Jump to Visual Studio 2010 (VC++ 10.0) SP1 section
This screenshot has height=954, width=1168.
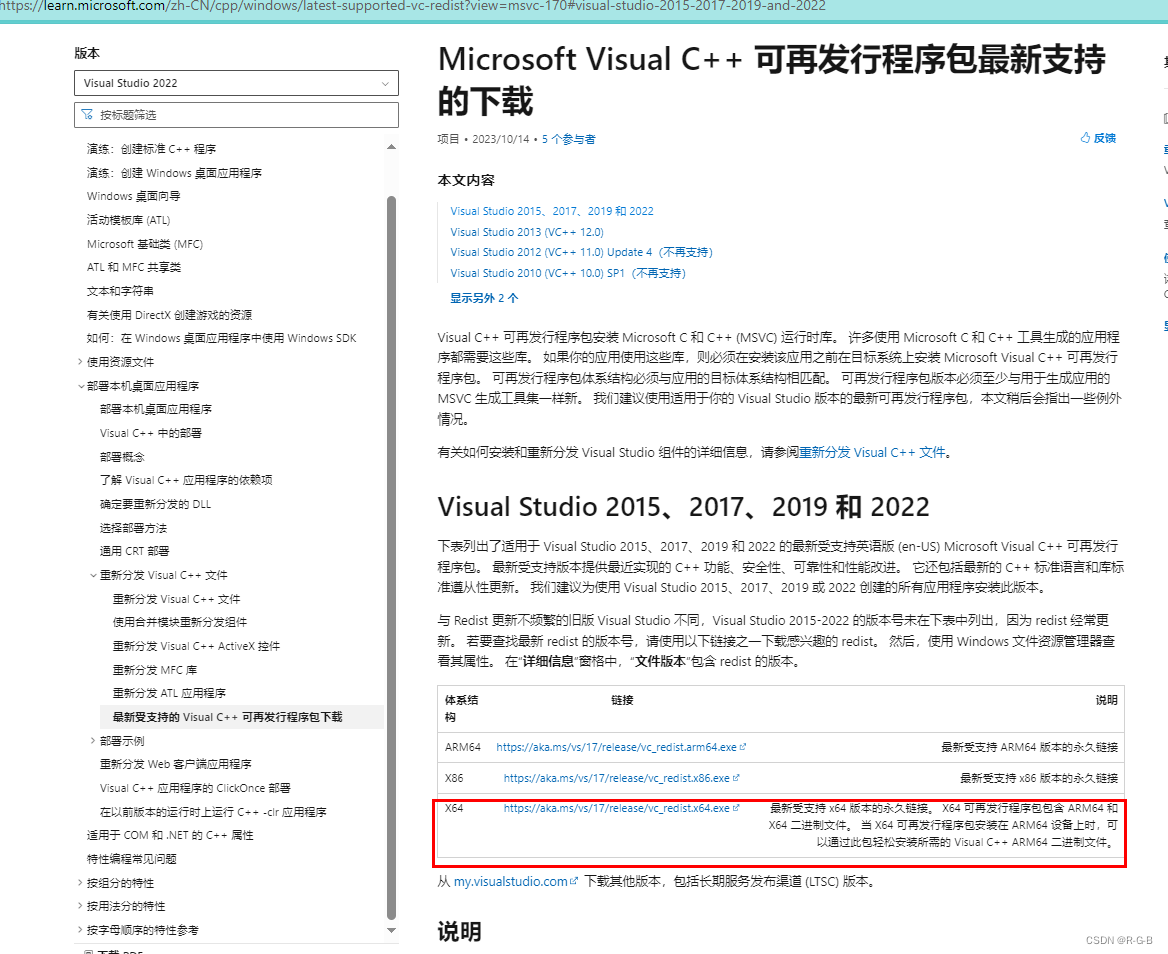pyautogui.click(x=568, y=273)
